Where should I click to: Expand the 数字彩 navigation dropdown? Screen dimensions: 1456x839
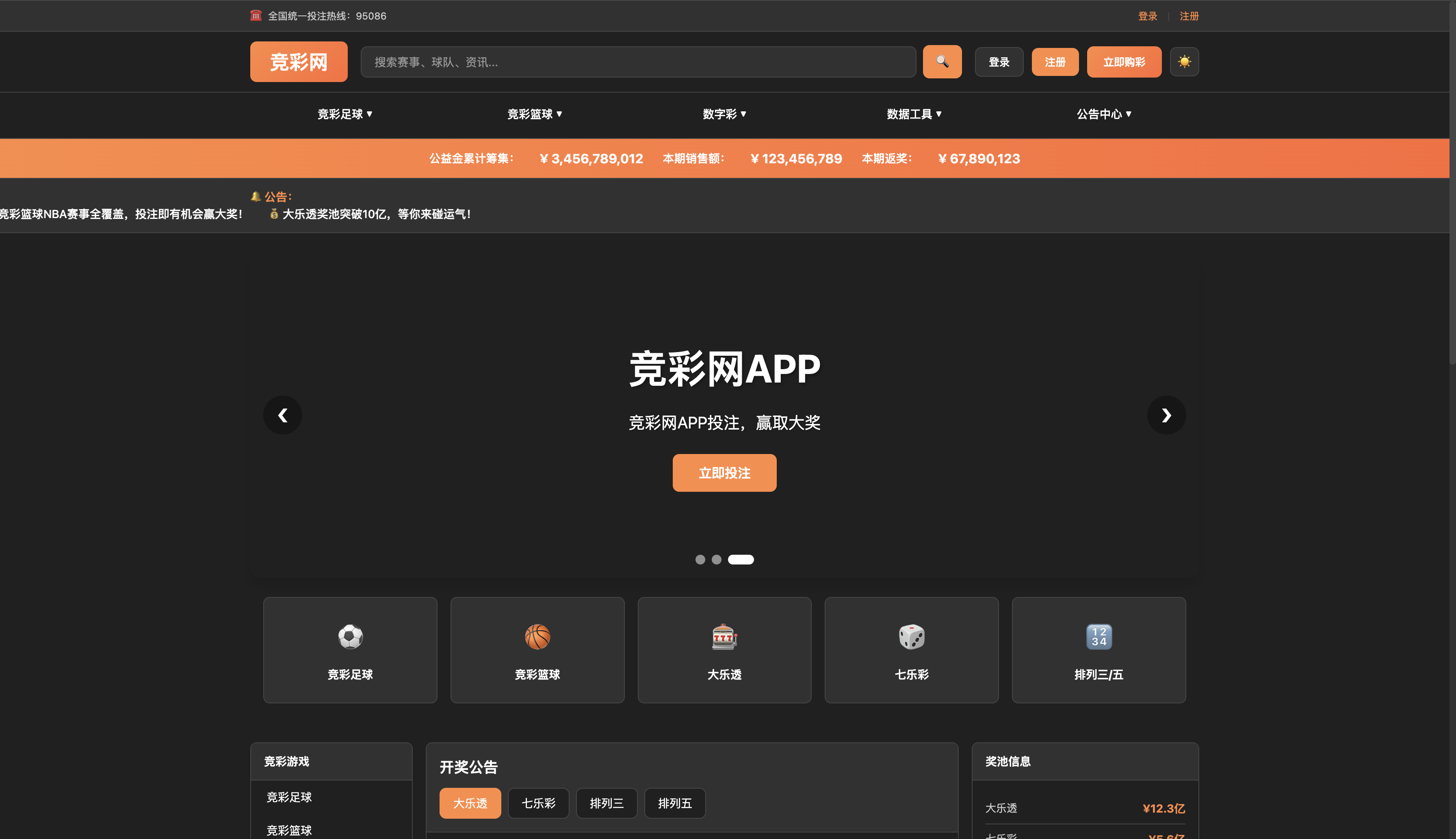click(x=724, y=114)
